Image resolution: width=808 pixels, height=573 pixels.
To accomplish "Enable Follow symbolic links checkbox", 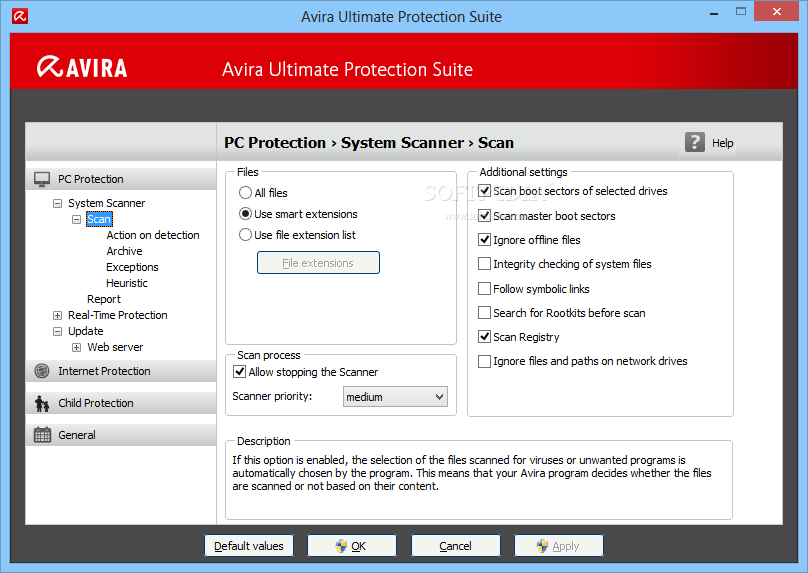I will click(484, 289).
